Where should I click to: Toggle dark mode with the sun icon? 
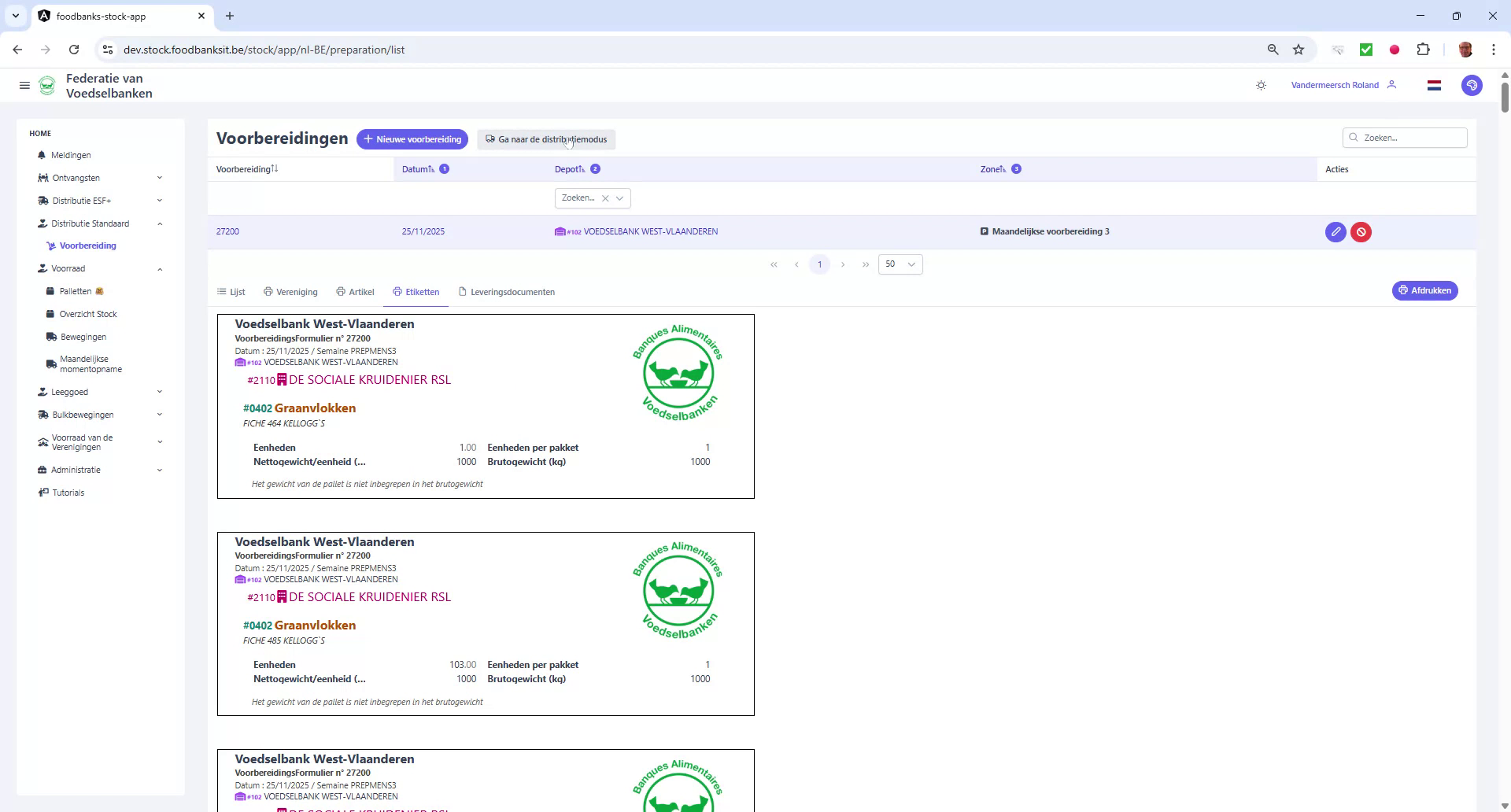[1261, 85]
